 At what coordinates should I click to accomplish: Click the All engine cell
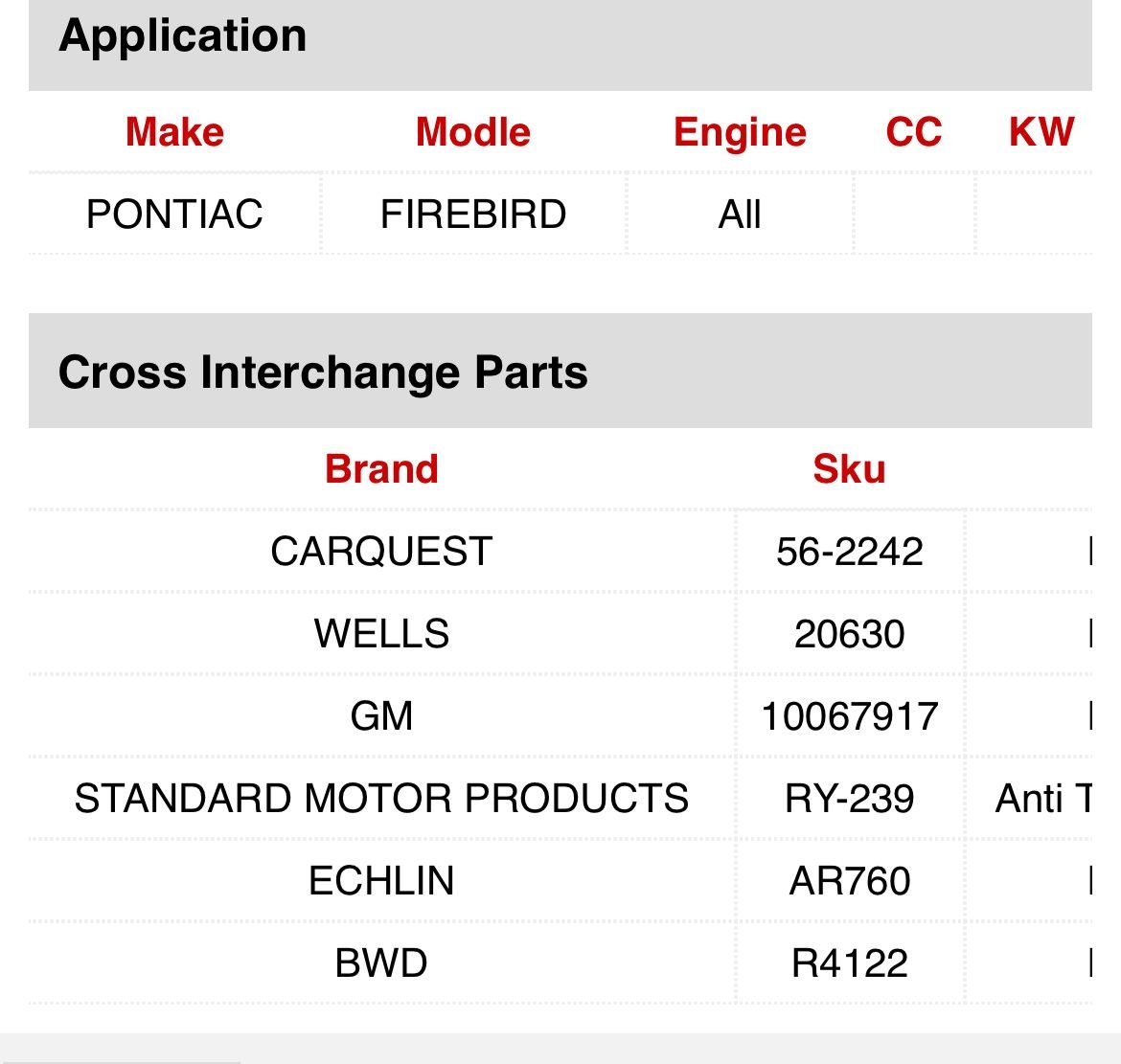740,214
